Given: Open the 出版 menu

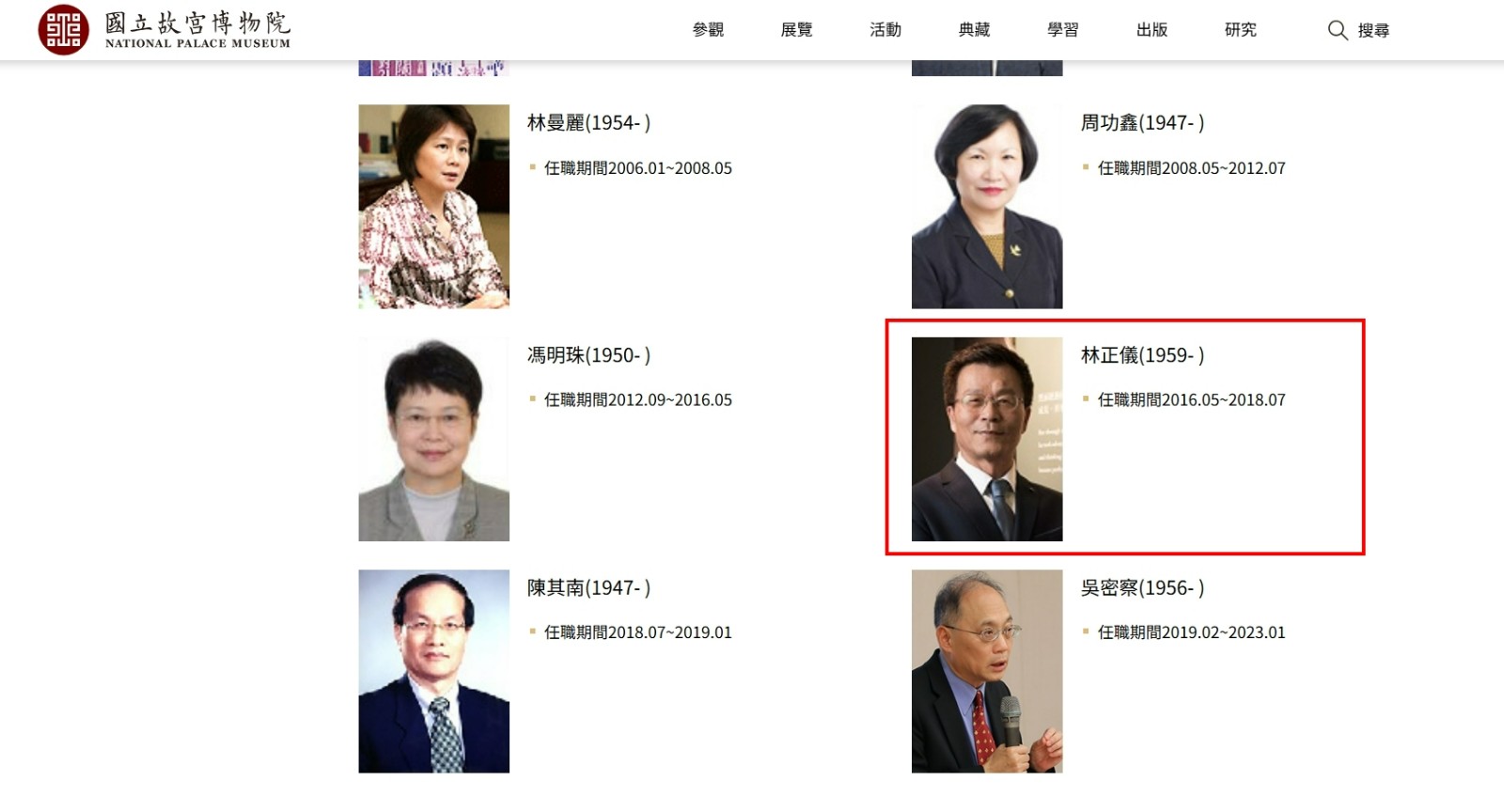Looking at the screenshot, I should [x=1151, y=30].
